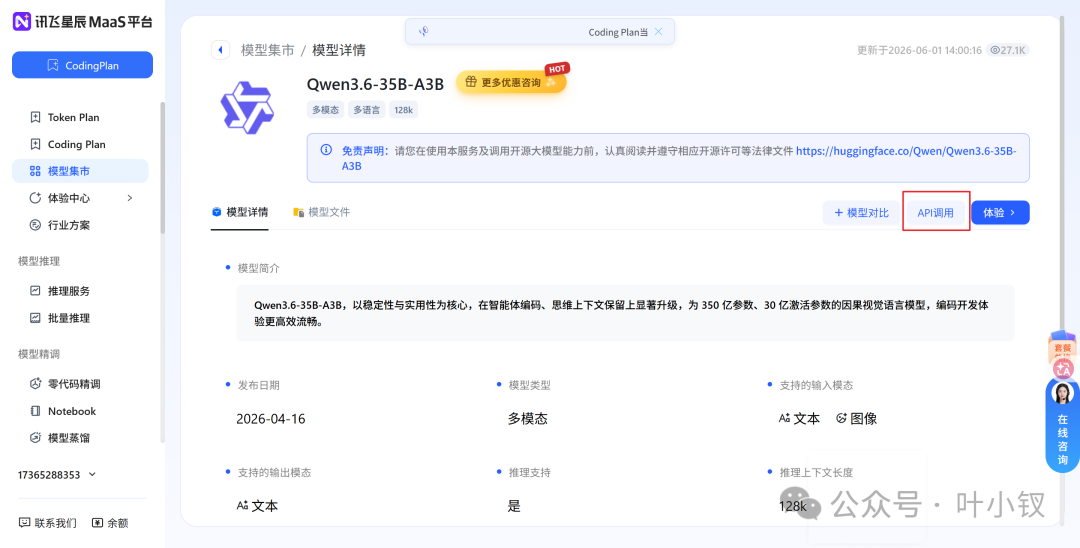Screen dimensions: 1080x548
Task: Open 模型蒸馏 in the sidebar
Action: tap(69, 438)
